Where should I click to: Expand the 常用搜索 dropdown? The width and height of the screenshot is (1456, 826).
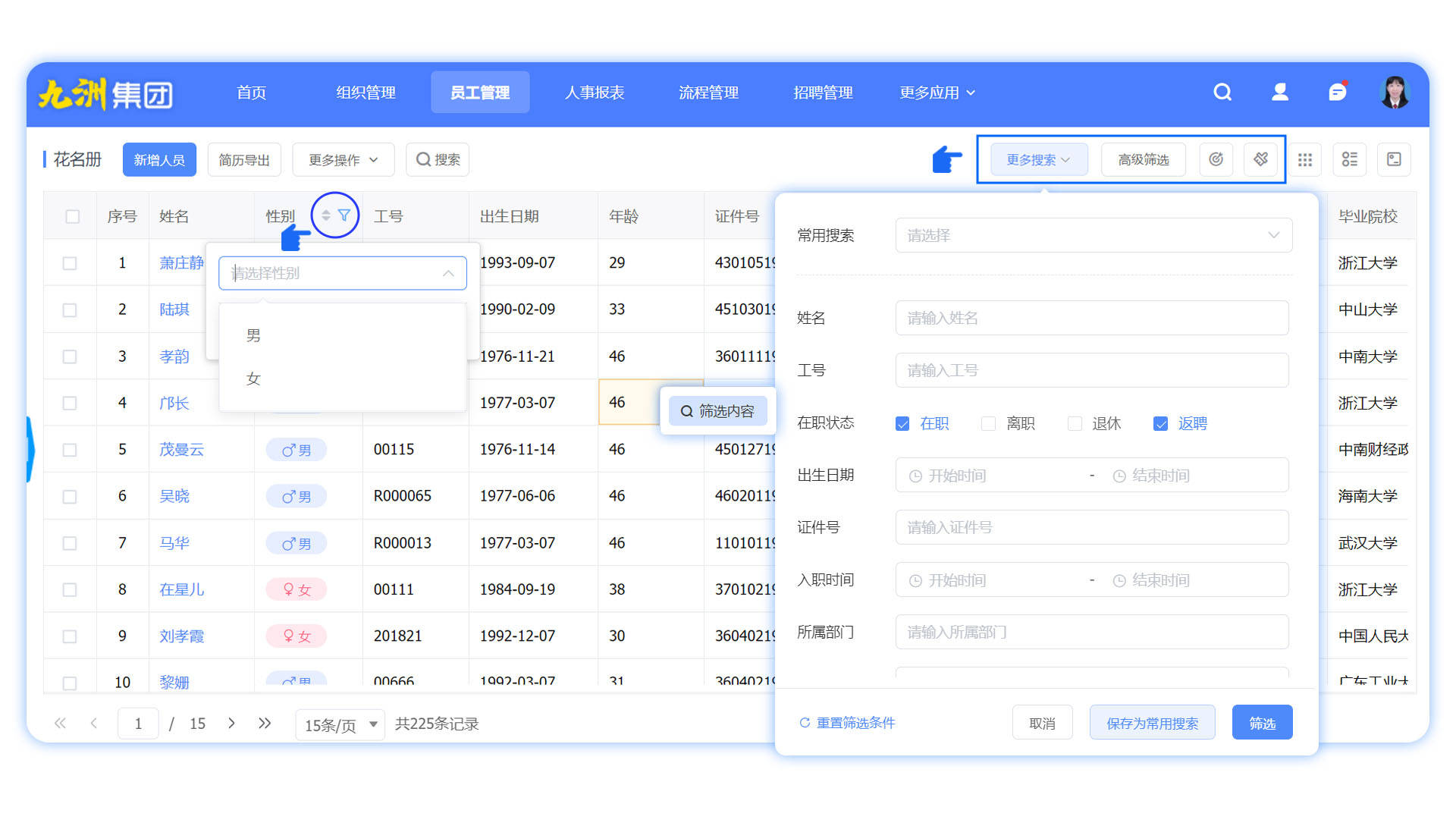coord(1093,236)
